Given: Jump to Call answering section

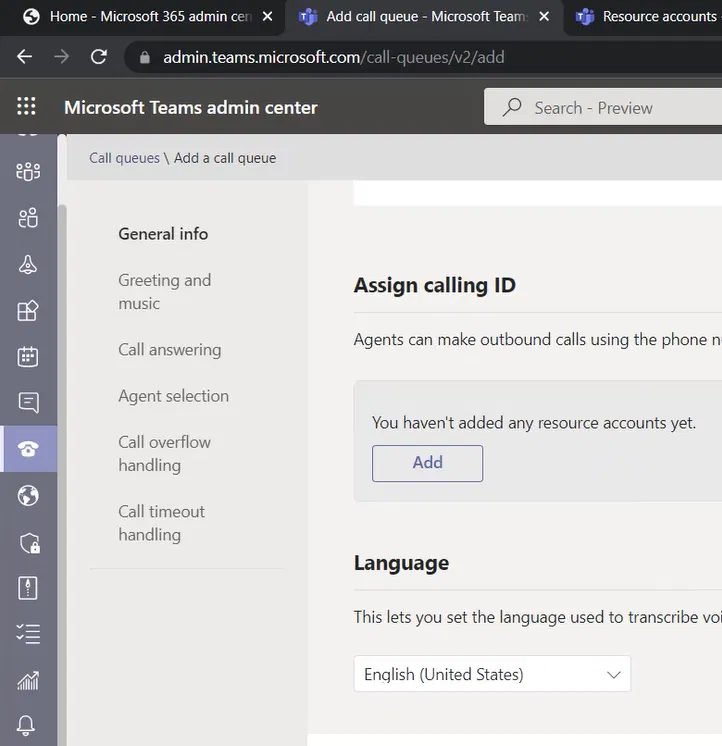Looking at the screenshot, I should coord(169,350).
